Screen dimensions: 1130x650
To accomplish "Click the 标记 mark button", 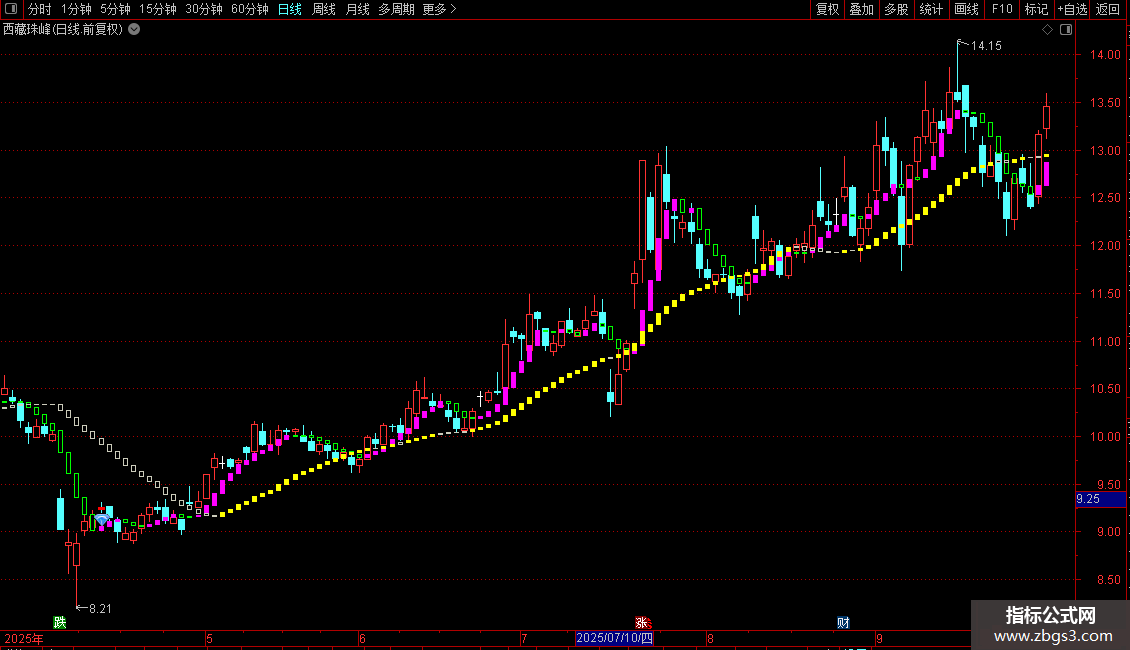I will click(x=1036, y=9).
